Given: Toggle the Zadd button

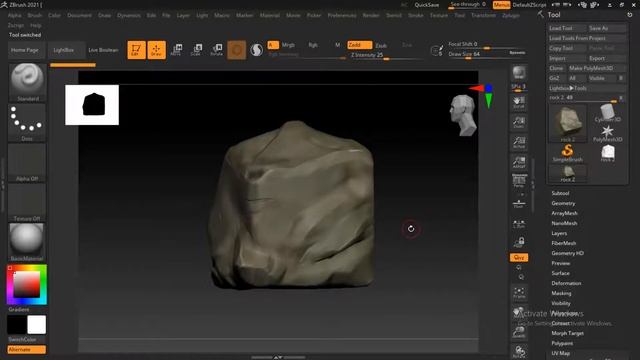Looking at the screenshot, I should coord(360,45).
